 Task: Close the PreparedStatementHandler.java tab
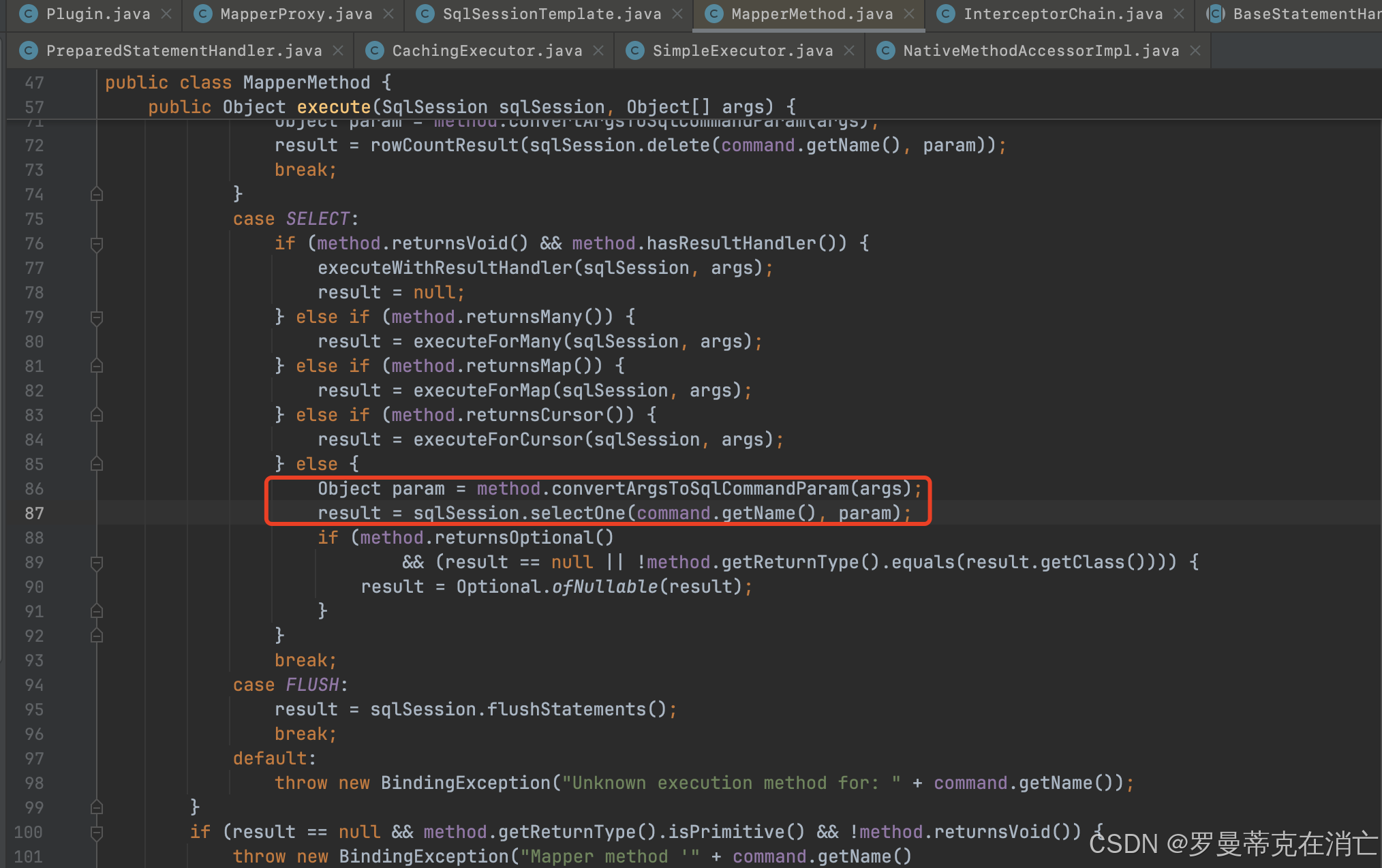point(338,50)
